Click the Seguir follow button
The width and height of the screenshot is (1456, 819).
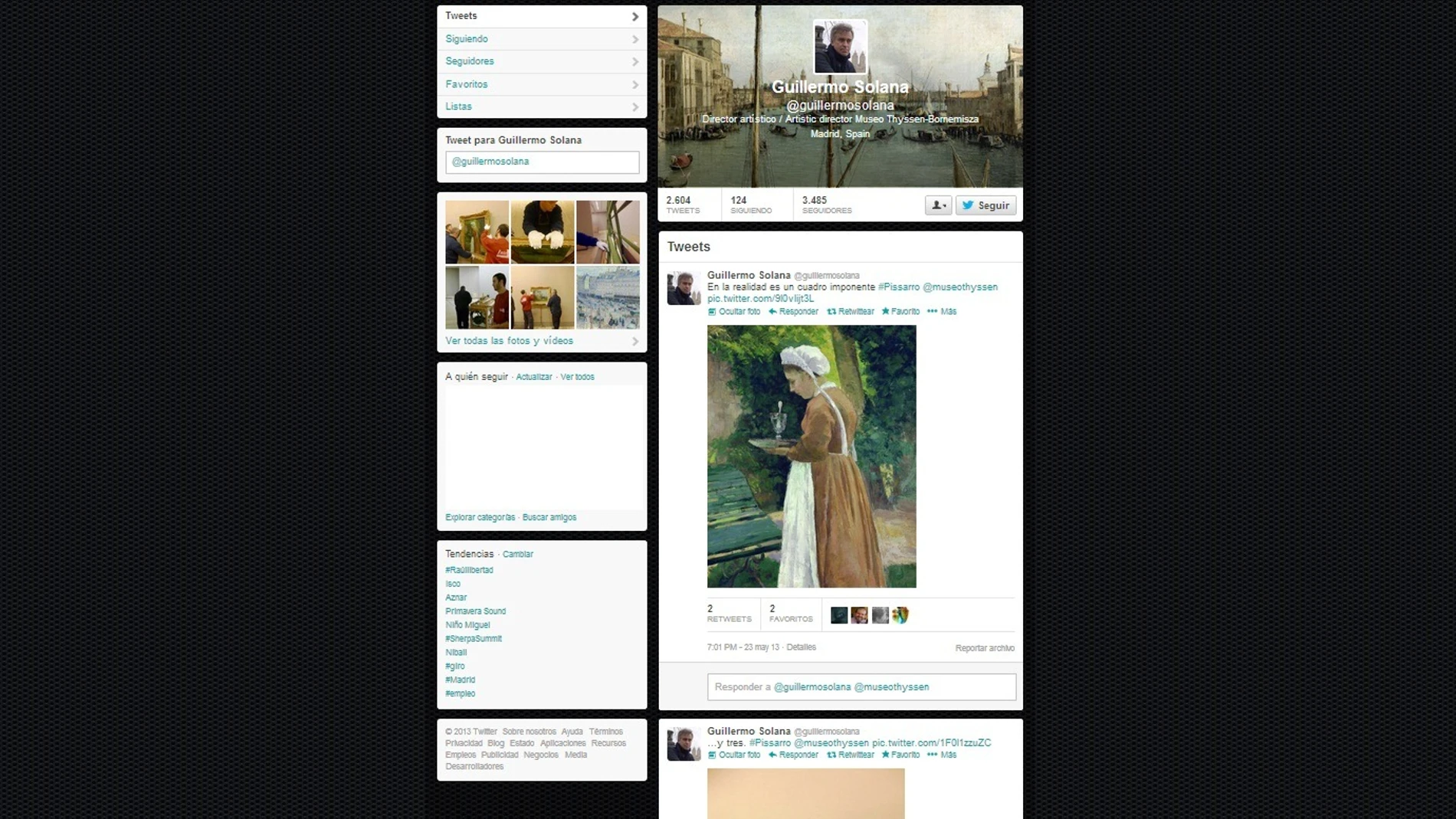pyautogui.click(x=985, y=205)
